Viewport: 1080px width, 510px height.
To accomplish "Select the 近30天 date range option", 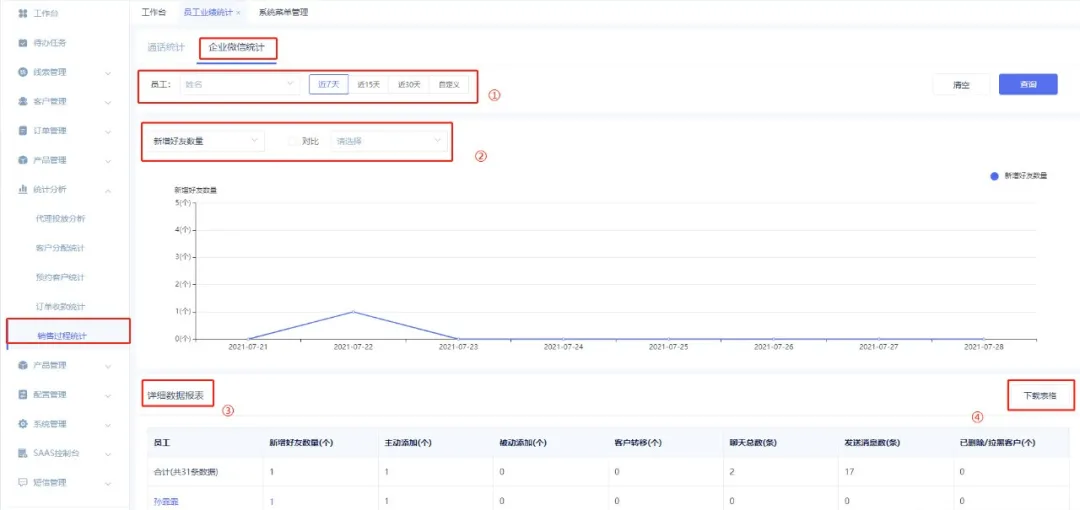I will pyautogui.click(x=408, y=85).
